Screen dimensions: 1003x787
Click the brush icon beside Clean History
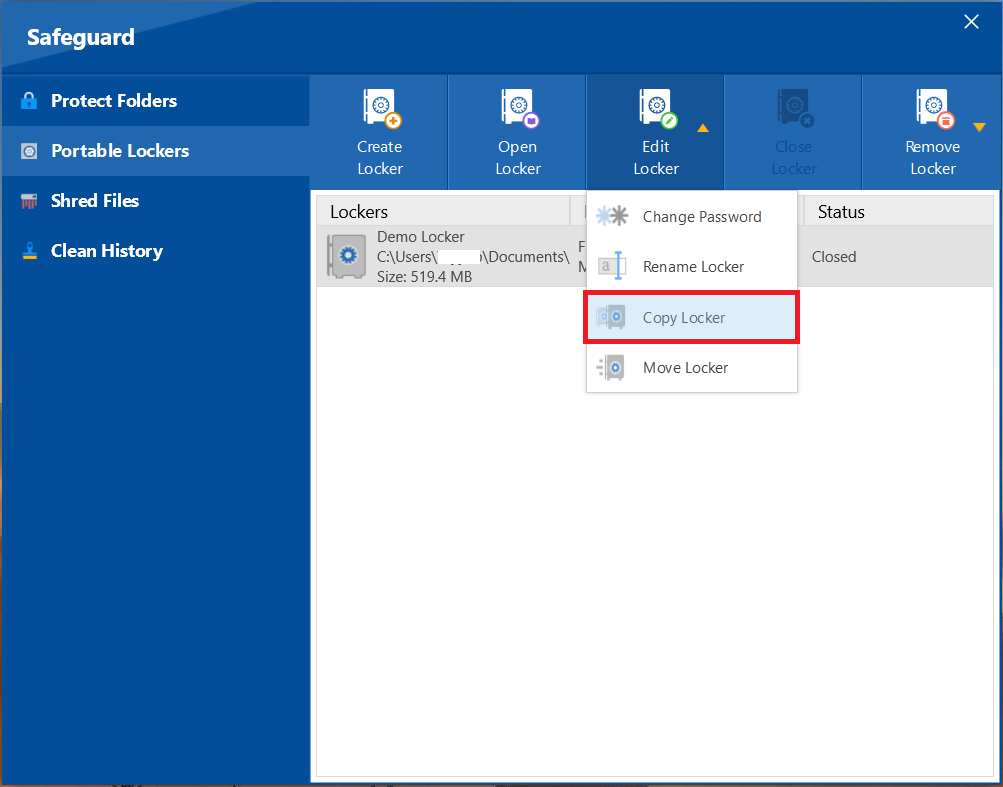coord(29,251)
